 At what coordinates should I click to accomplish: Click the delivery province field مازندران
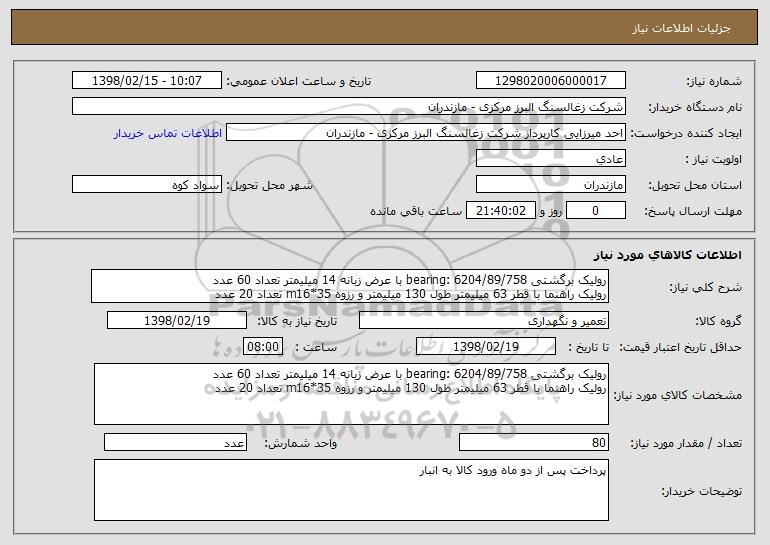550,185
